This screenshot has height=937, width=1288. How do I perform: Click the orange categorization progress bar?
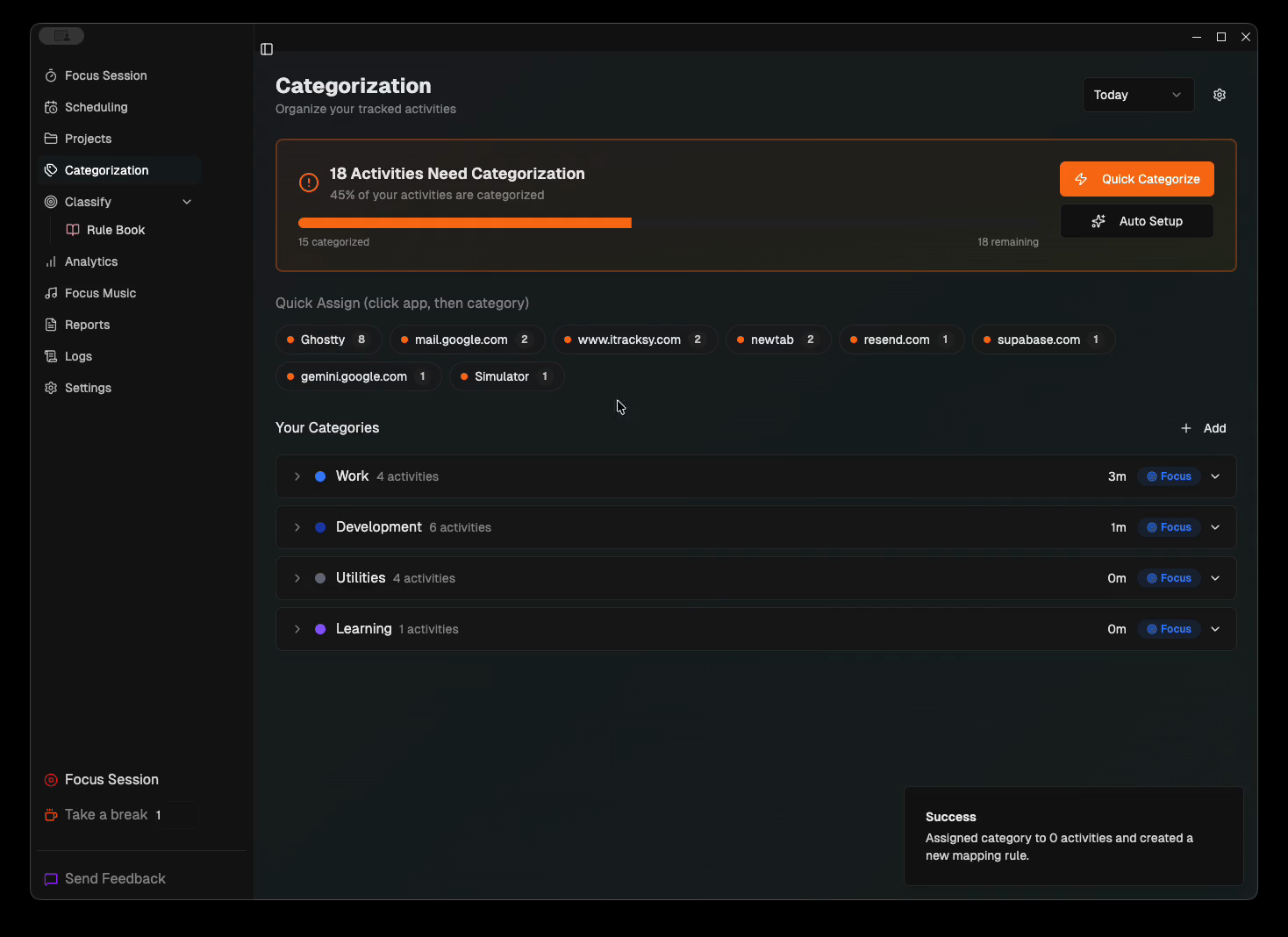point(465,223)
